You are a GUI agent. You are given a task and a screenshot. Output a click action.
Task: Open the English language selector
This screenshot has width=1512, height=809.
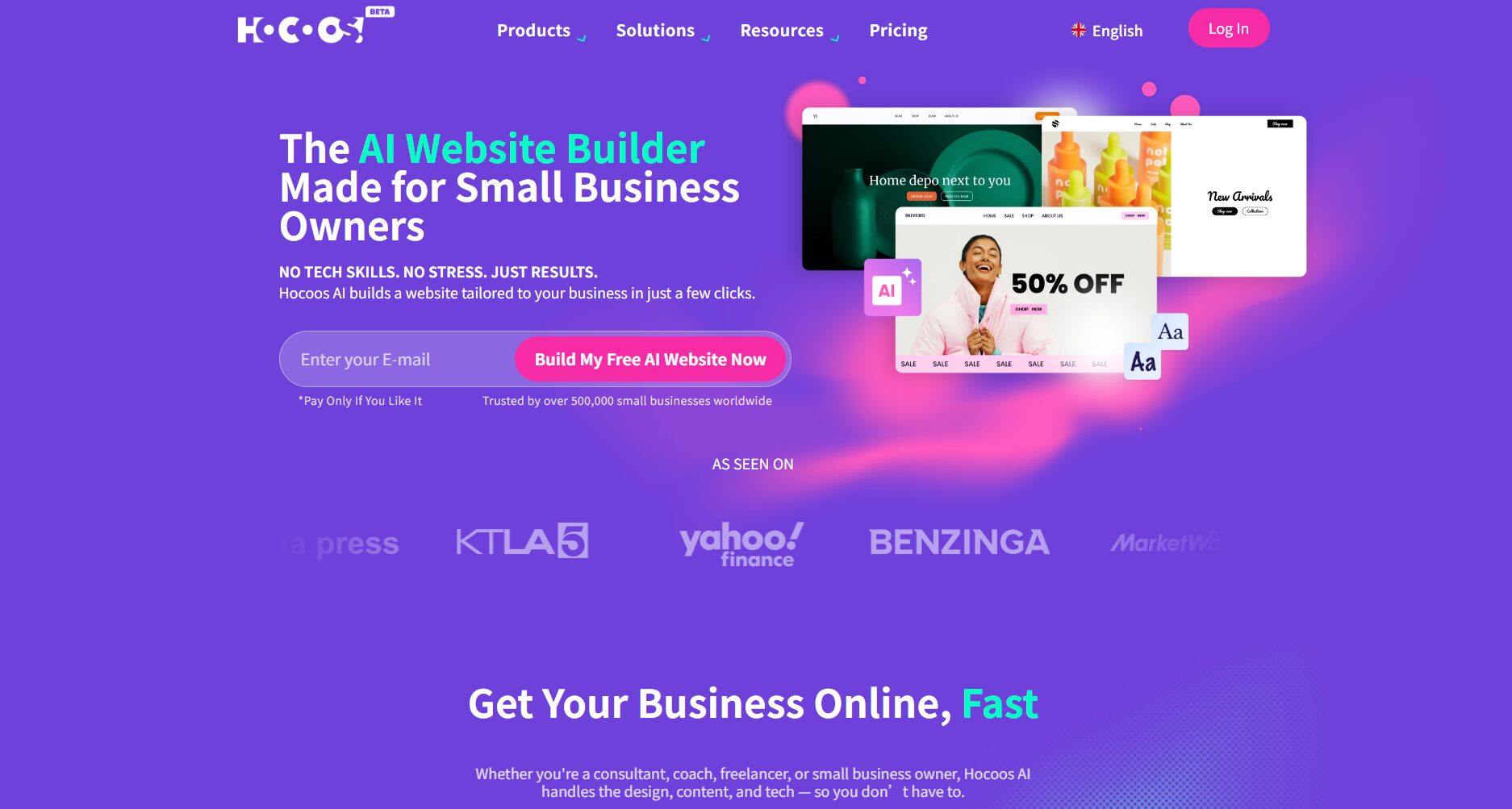1107,31
